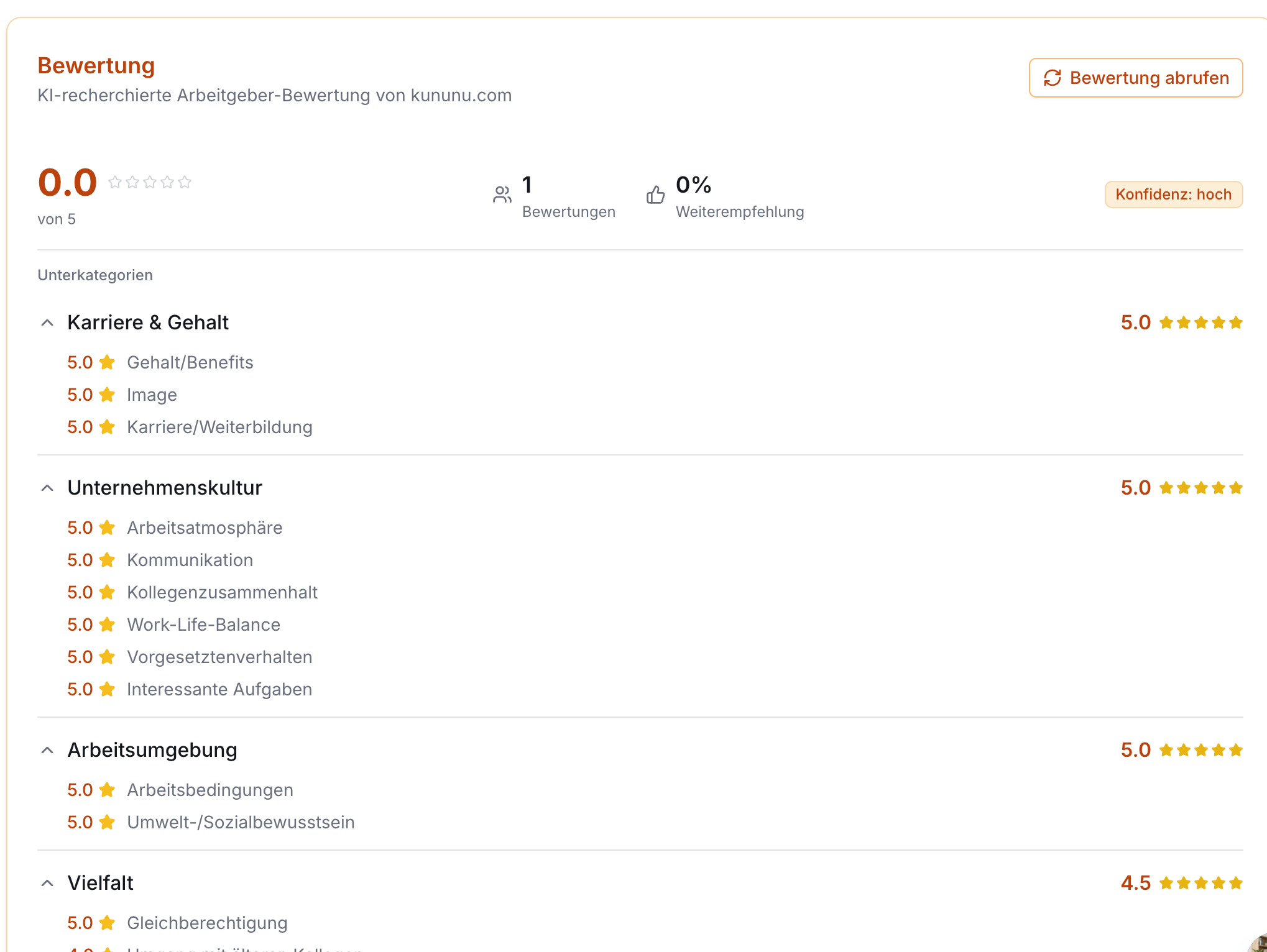Click the star beside Umwelt-/Sozialbewusstsein
1267x952 pixels.
click(107, 822)
